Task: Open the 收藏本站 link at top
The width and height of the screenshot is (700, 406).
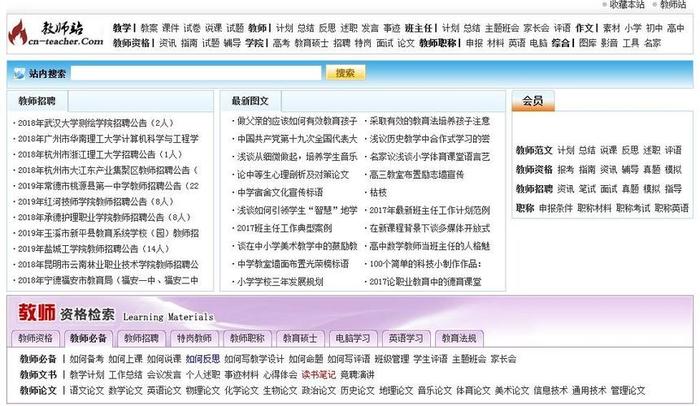Action: point(627,4)
